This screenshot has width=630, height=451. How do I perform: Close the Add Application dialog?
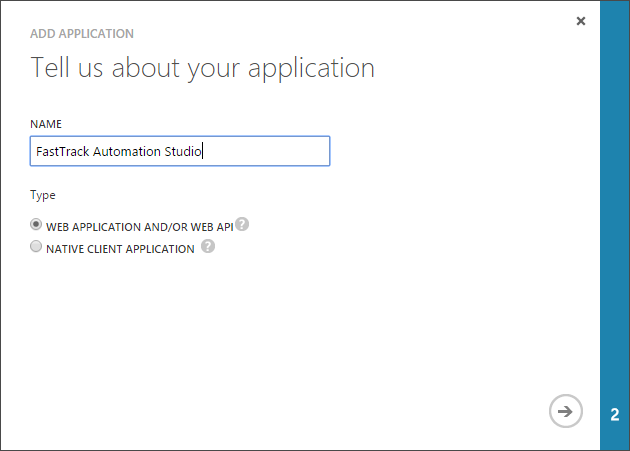(581, 21)
